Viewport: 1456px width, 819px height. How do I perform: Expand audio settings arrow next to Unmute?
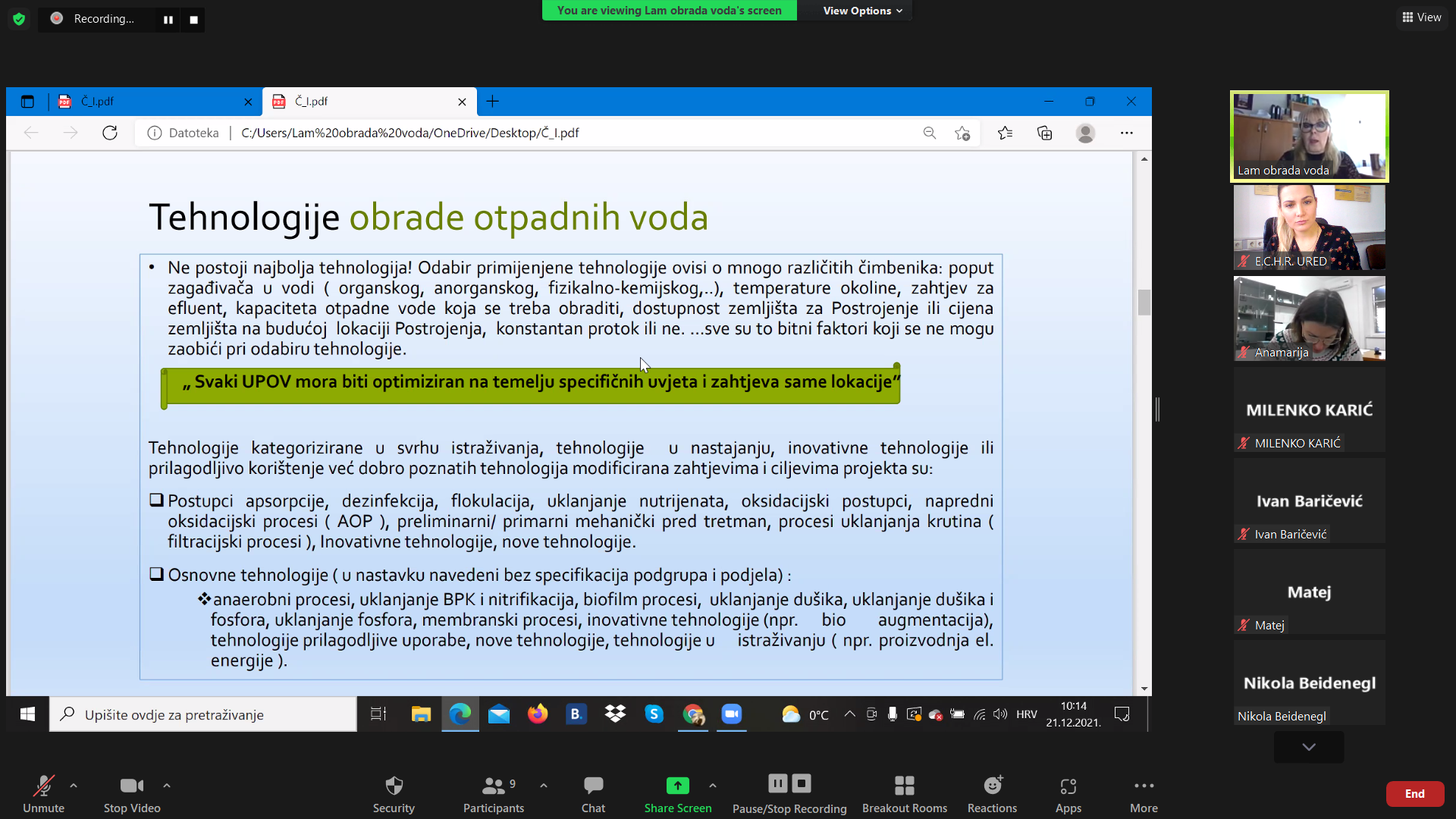74,786
